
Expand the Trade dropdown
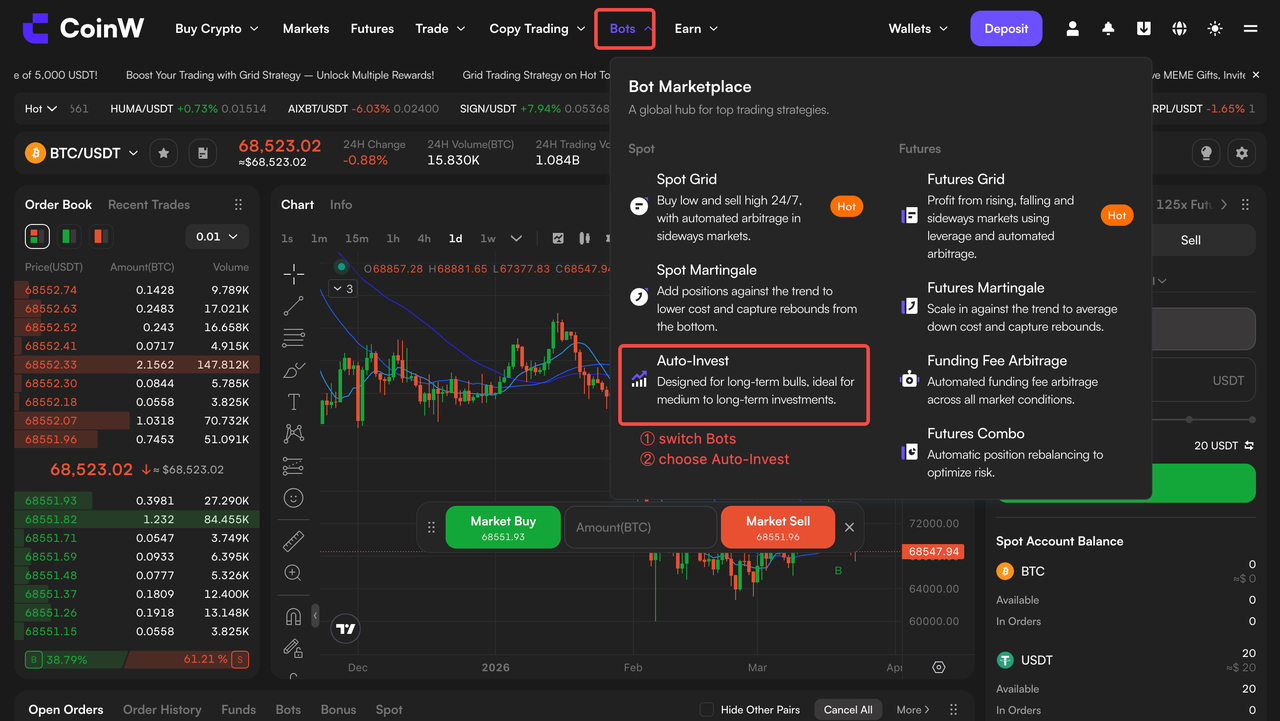click(x=441, y=29)
